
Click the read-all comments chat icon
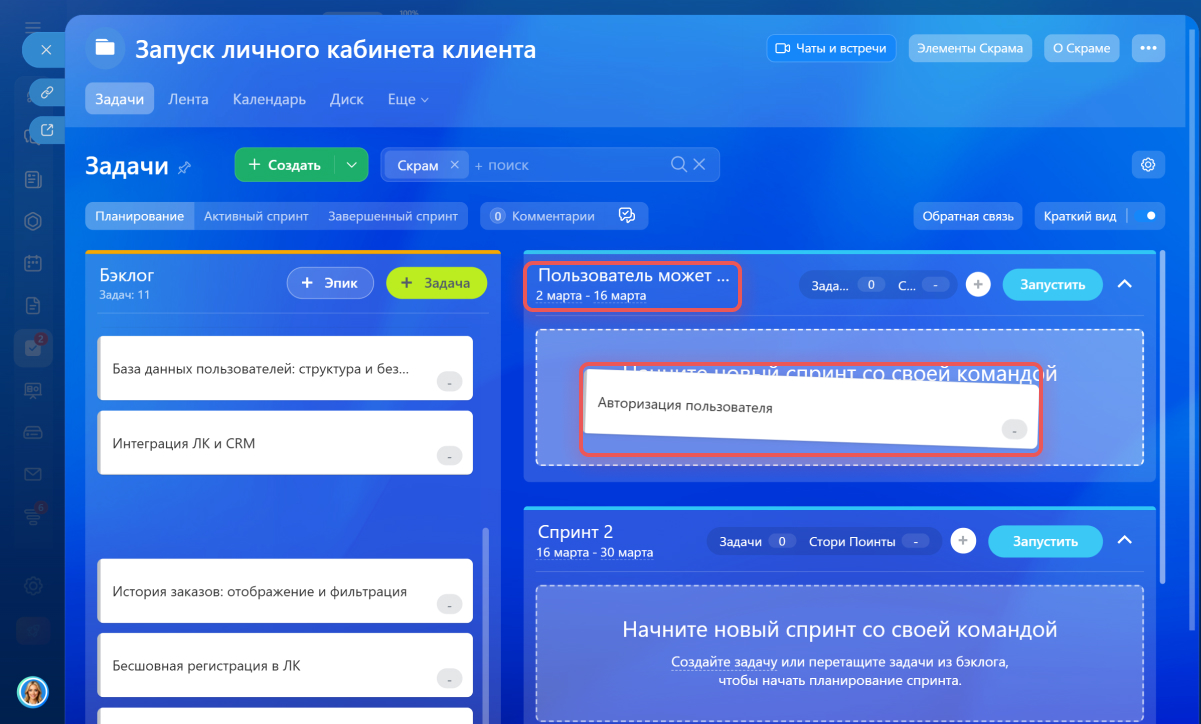coord(627,216)
